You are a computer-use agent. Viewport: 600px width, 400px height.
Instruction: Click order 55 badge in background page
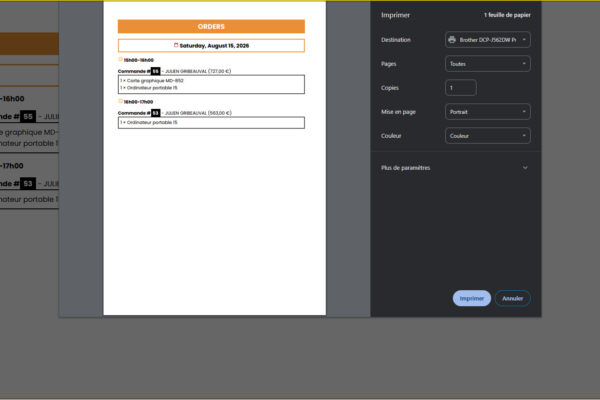point(28,116)
